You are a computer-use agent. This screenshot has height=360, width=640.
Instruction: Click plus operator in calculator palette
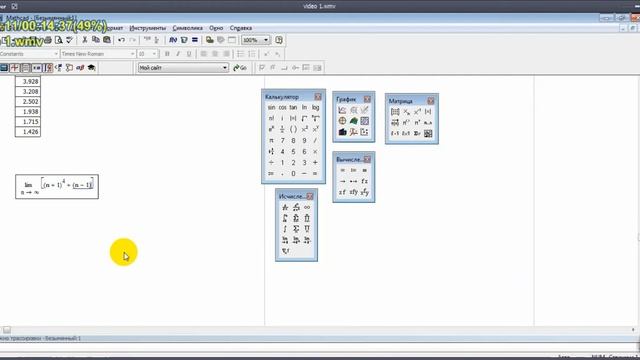[315, 162]
